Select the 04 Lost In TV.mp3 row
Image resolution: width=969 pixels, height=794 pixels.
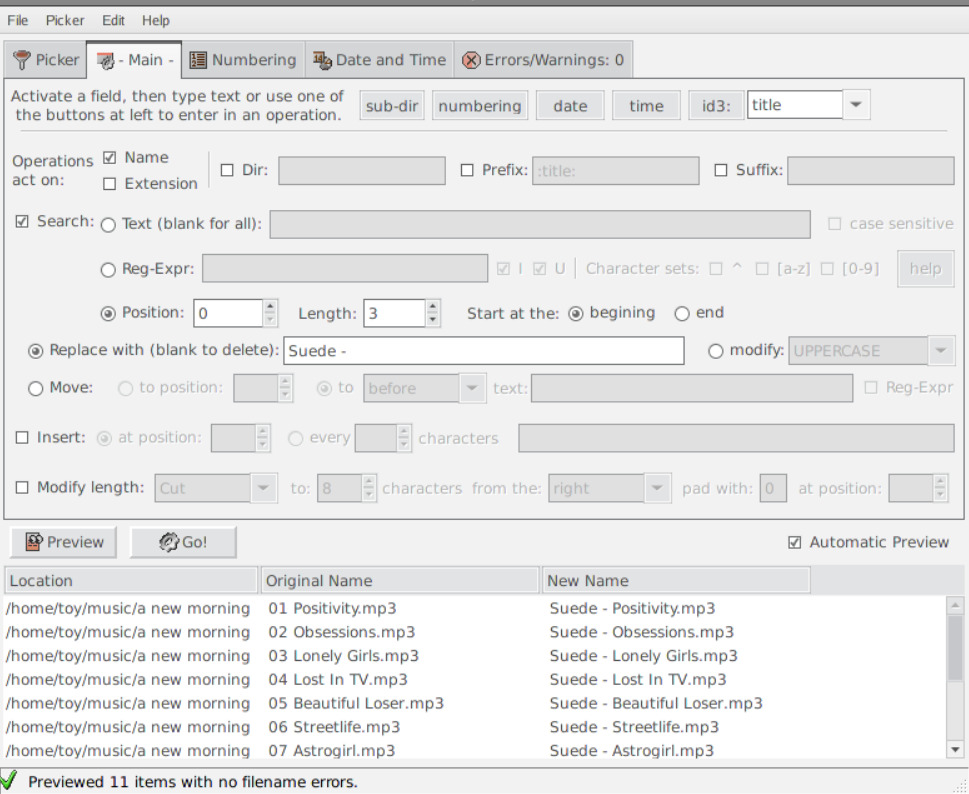tap(475, 680)
